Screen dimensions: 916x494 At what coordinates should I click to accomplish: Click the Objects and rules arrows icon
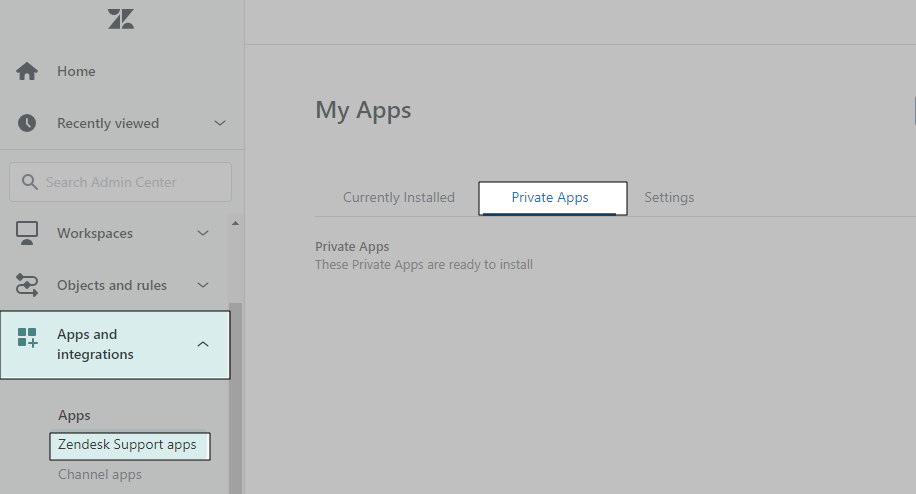pos(27,285)
